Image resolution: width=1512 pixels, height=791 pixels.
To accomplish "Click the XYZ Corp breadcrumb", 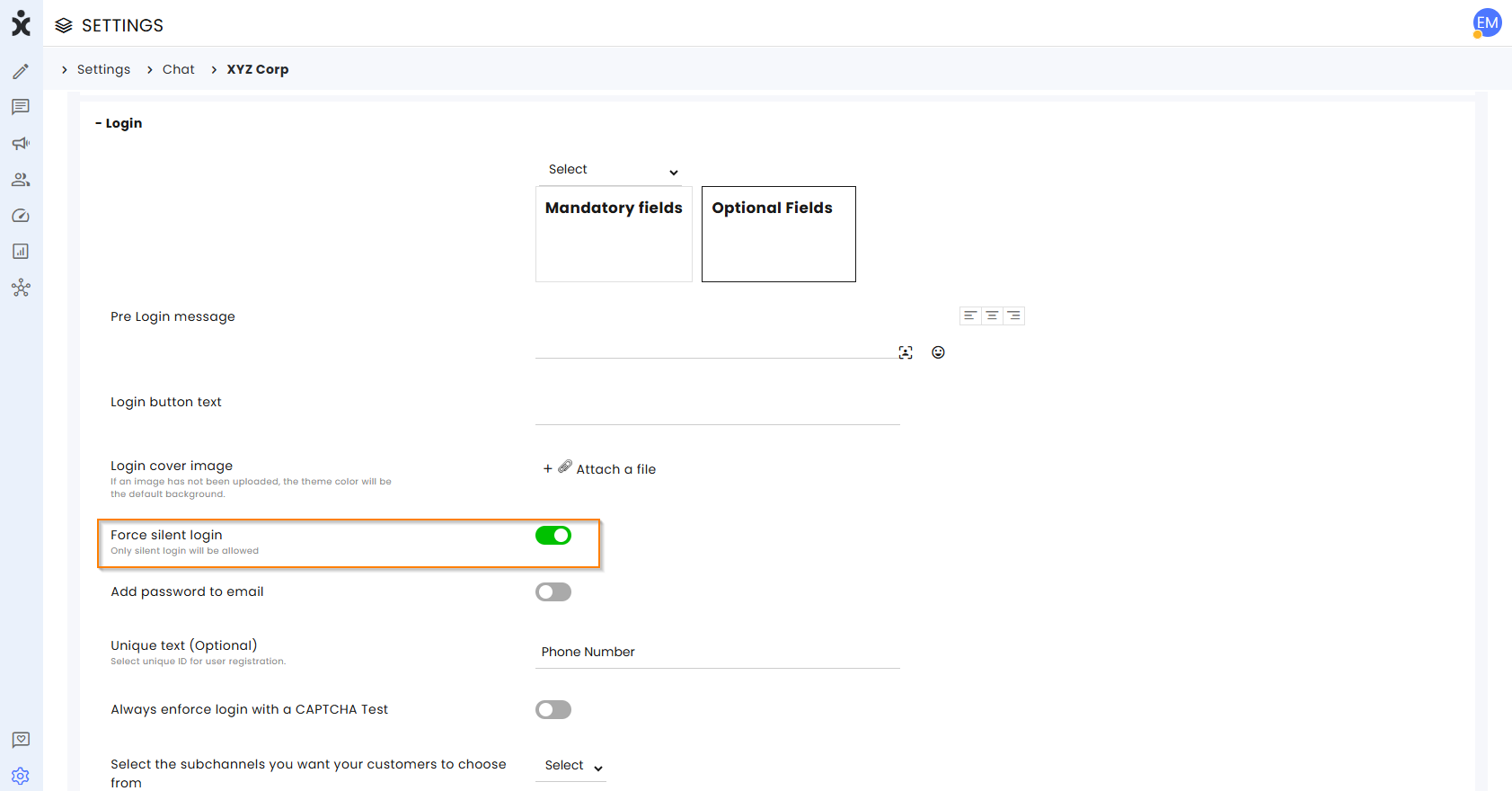I will coord(258,69).
